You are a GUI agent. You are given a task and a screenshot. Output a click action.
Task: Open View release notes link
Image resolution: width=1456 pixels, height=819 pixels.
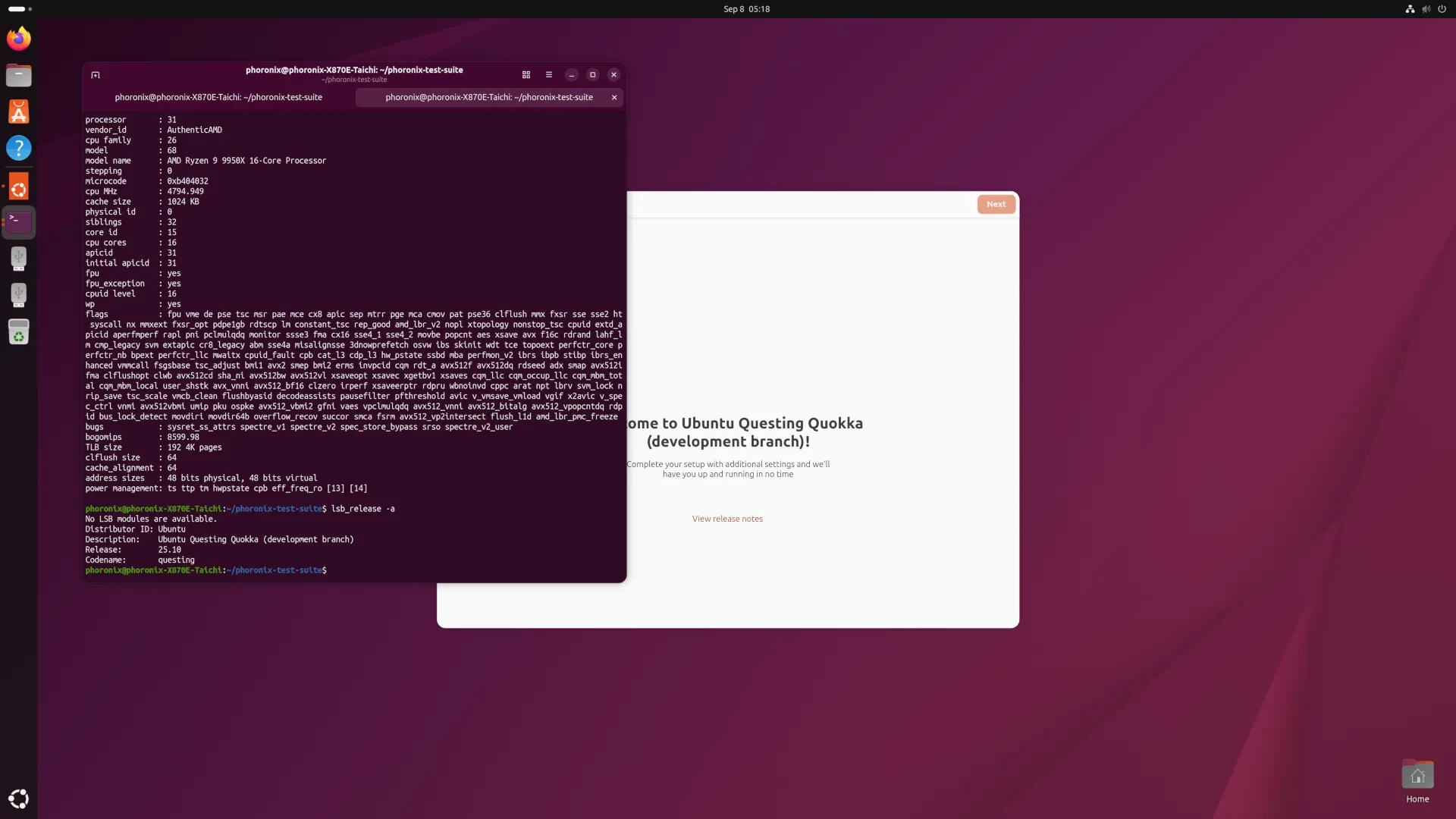(727, 519)
